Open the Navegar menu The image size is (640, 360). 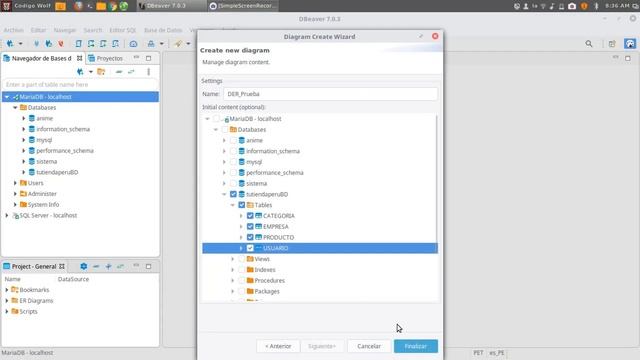65,30
